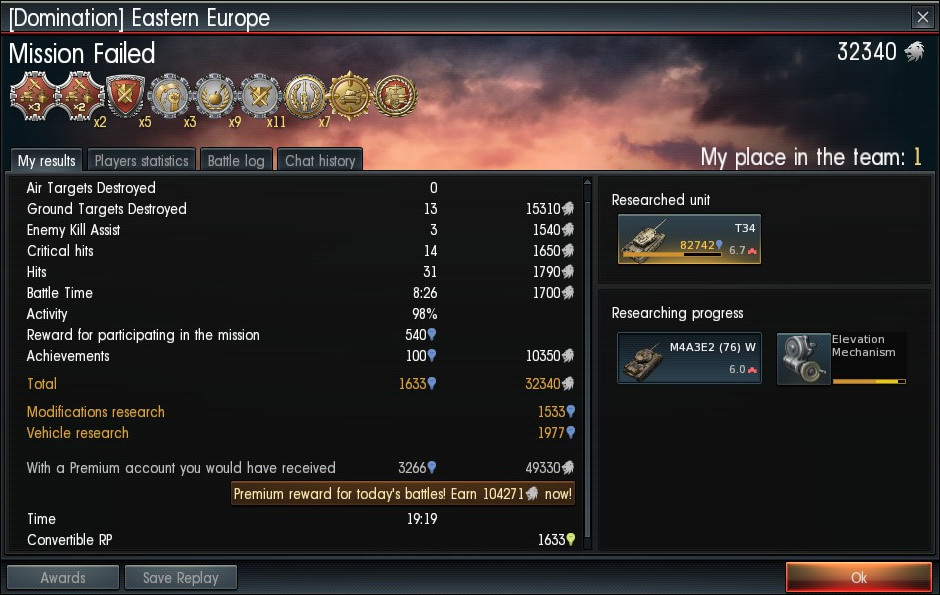Open the Chat history tab
This screenshot has width=940, height=595.
pyautogui.click(x=320, y=160)
